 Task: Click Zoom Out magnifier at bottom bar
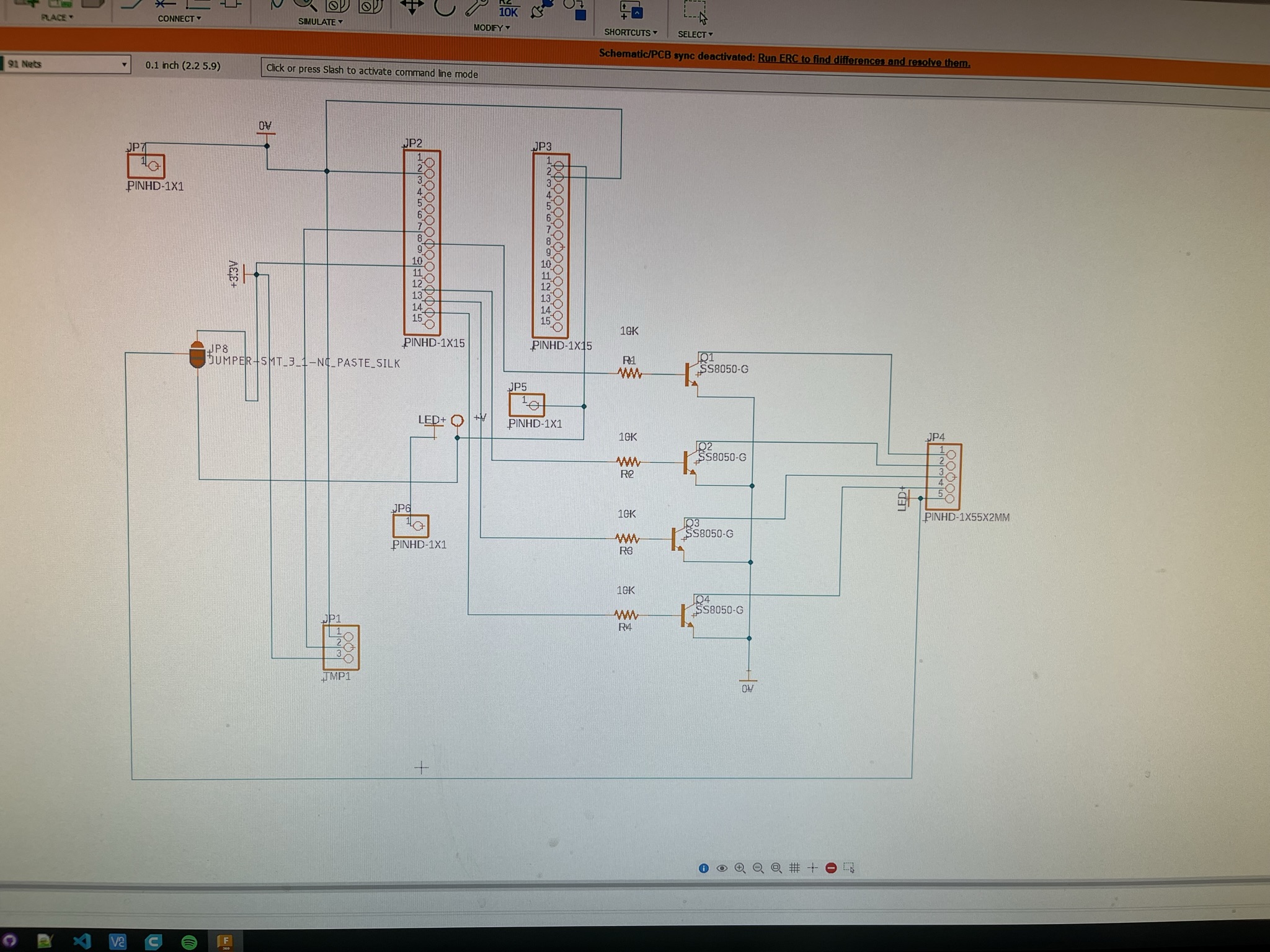(x=758, y=868)
